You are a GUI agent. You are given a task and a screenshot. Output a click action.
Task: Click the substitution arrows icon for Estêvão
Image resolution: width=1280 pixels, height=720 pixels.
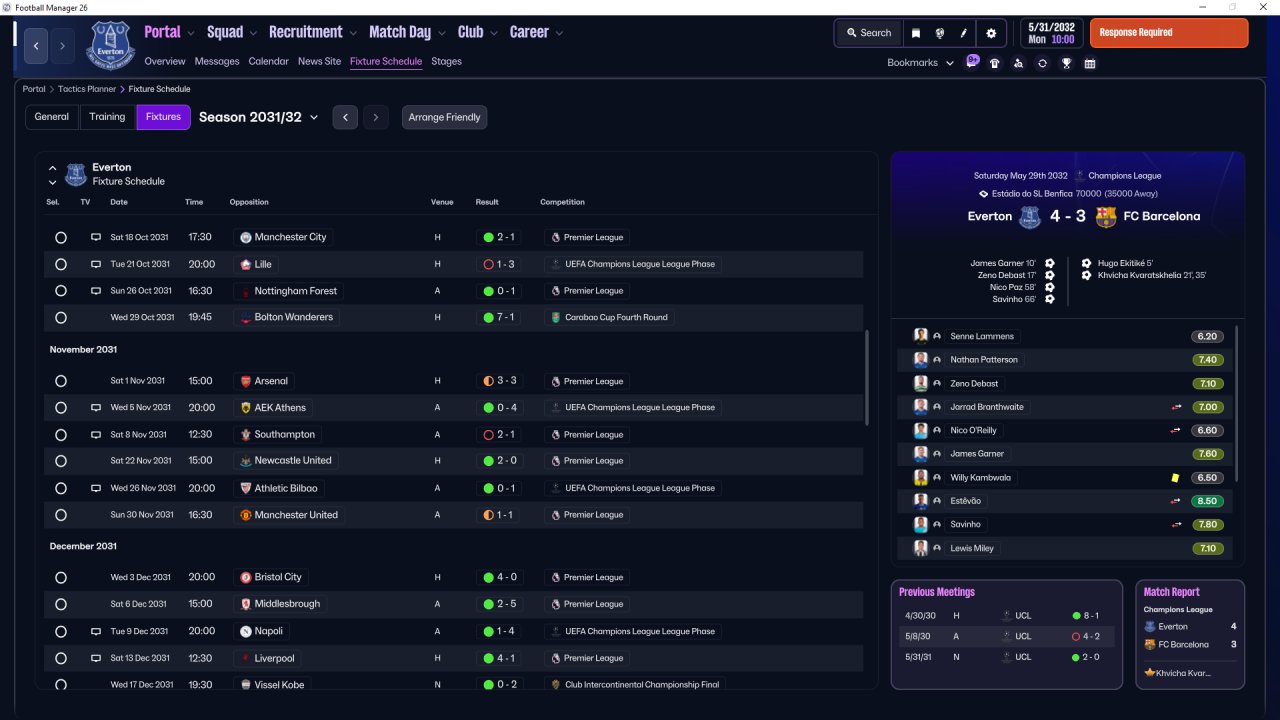(x=1177, y=501)
